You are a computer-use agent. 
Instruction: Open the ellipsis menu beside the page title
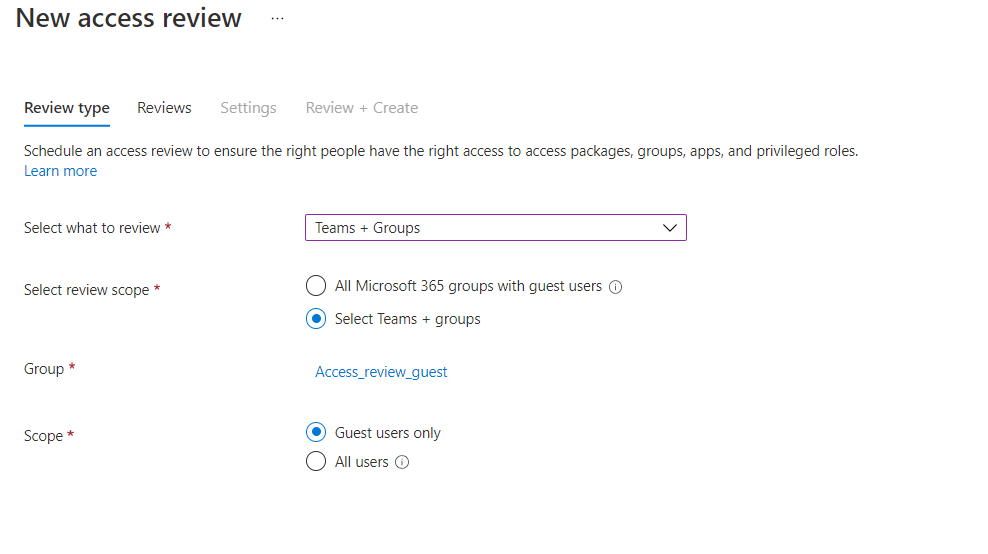coord(277,19)
